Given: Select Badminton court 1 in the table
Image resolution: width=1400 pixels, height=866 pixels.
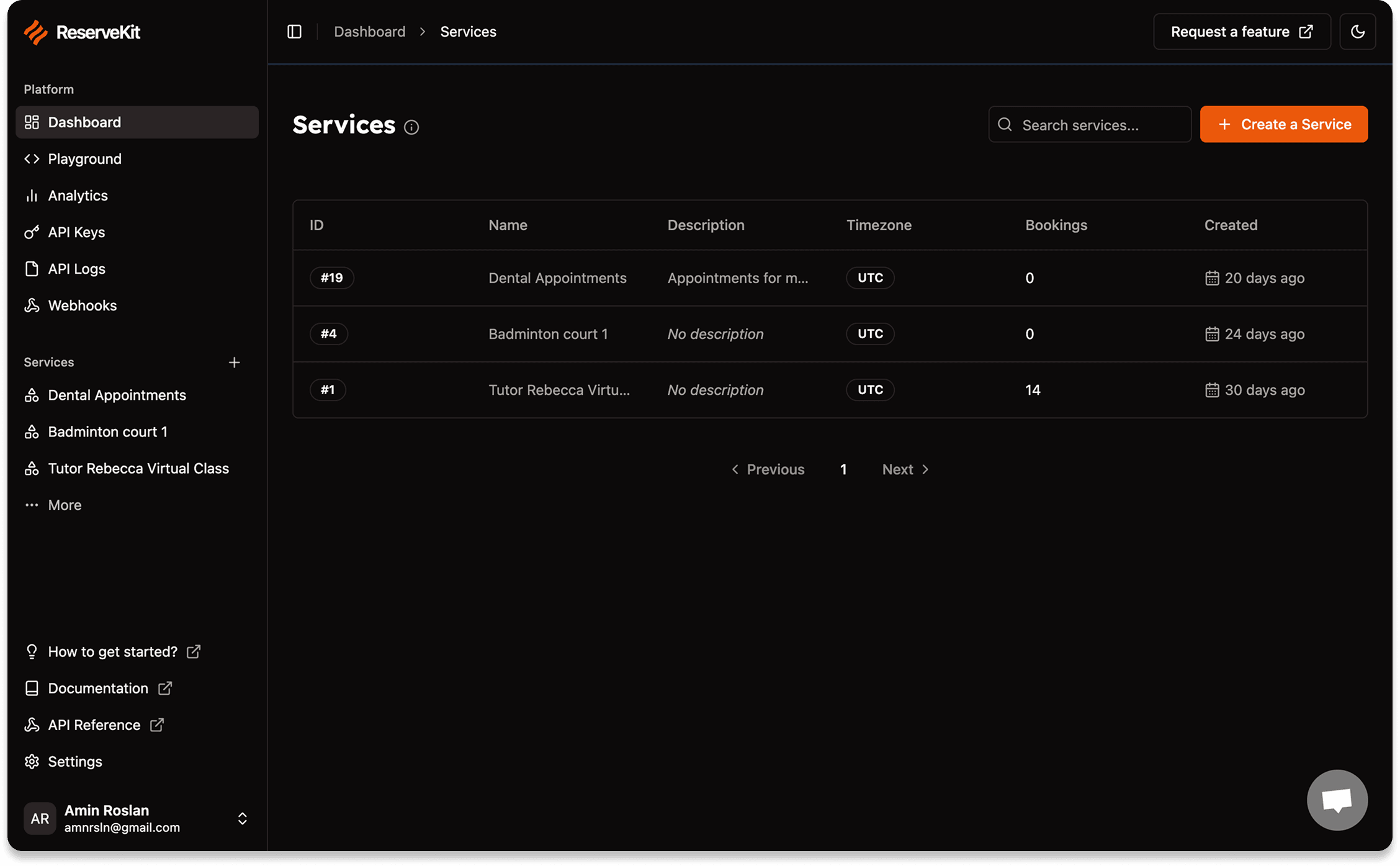Looking at the screenshot, I should tap(548, 334).
